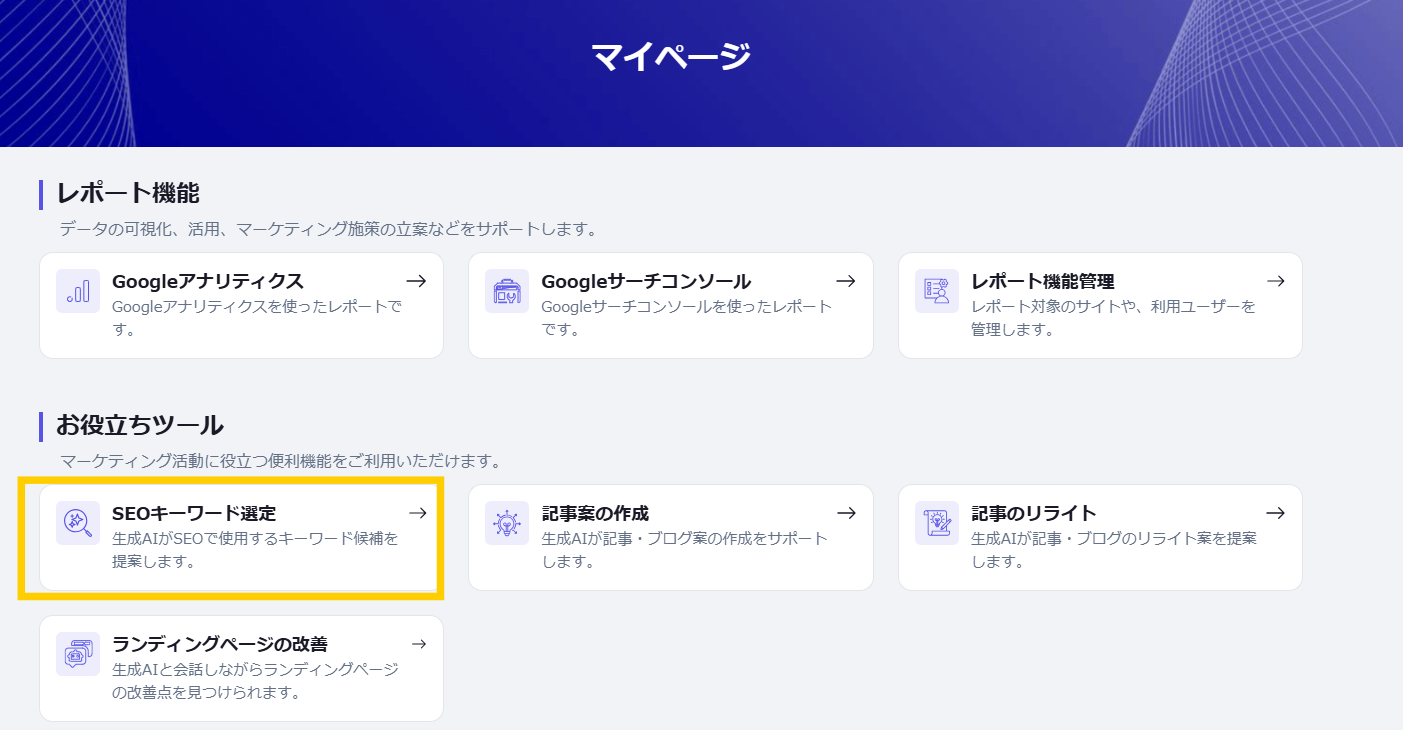Viewport: 1403px width, 730px height.
Task: Click the arrow on Googleアナリティクス card
Action: [x=416, y=282]
